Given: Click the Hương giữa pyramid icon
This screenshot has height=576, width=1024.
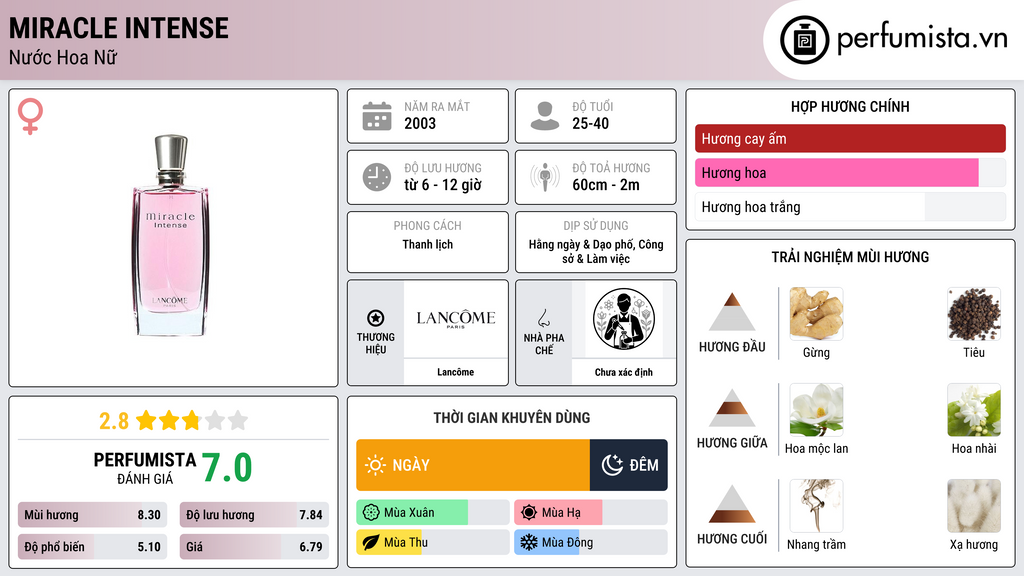Looking at the screenshot, I should coord(732,408).
